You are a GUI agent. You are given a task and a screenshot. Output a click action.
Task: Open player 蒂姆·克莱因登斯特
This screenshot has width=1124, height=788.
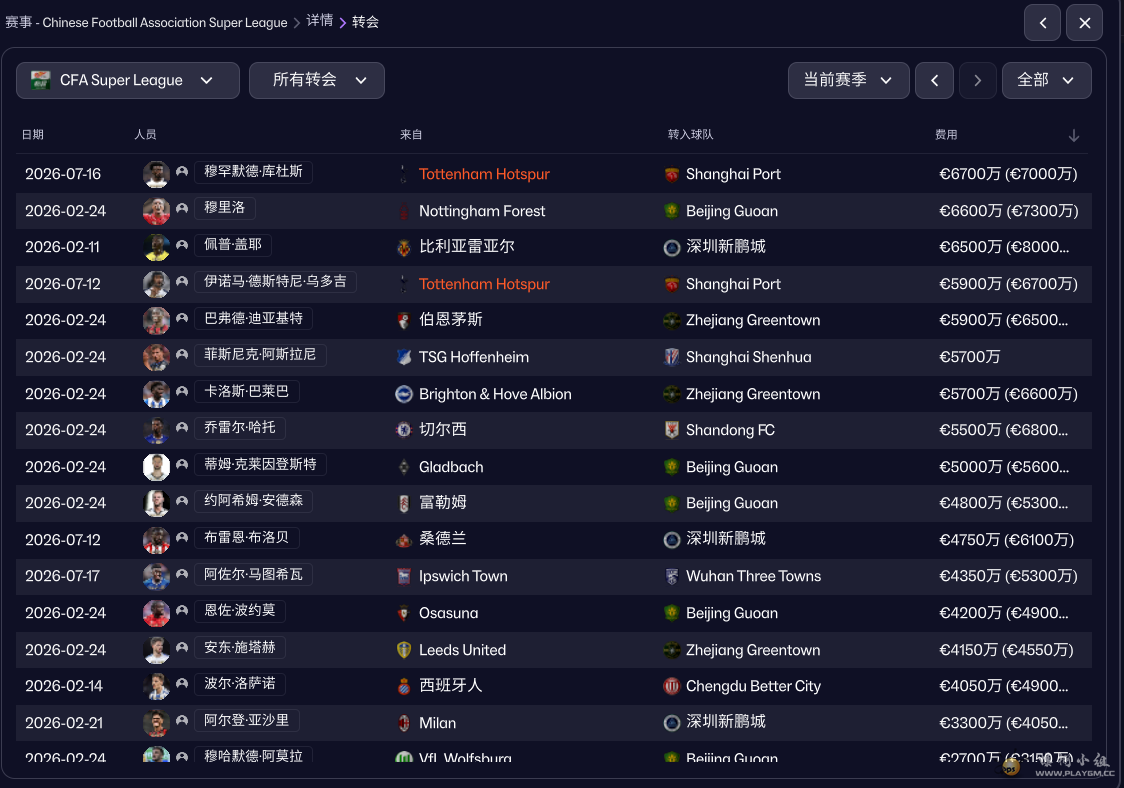[x=260, y=465]
